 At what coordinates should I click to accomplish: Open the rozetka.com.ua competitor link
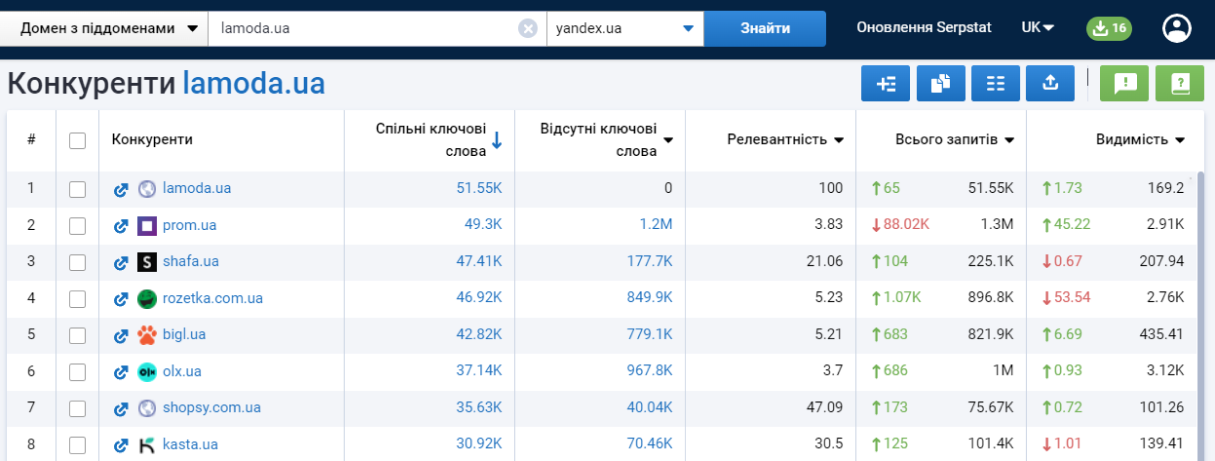point(213,298)
